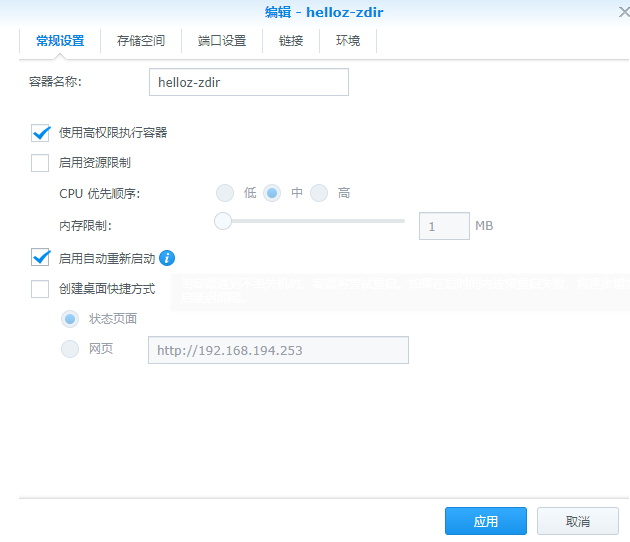Click the http://192.168.194.253 URL field
630x542 pixels.
[x=278, y=350]
